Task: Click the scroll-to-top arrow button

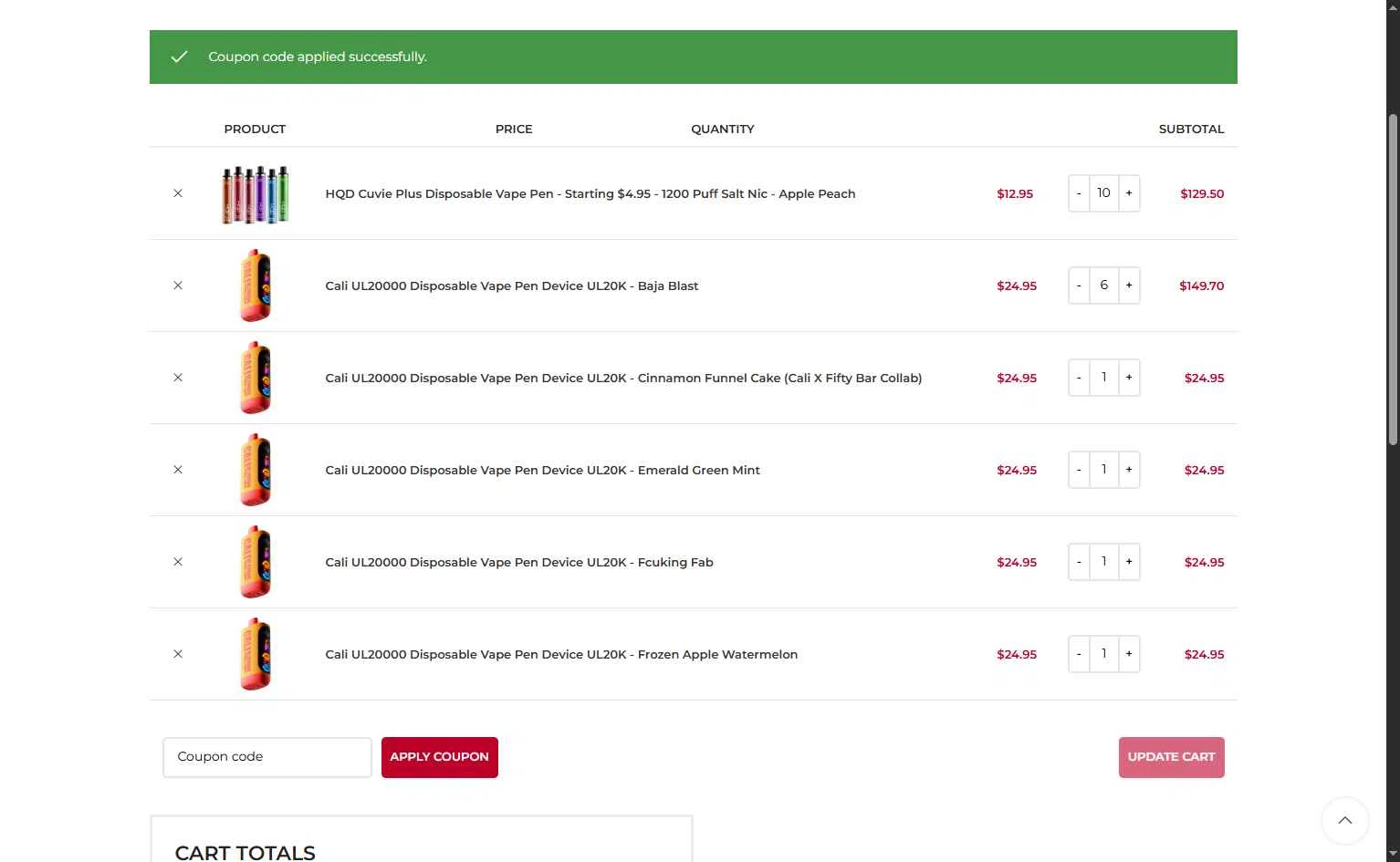Action: (x=1345, y=820)
